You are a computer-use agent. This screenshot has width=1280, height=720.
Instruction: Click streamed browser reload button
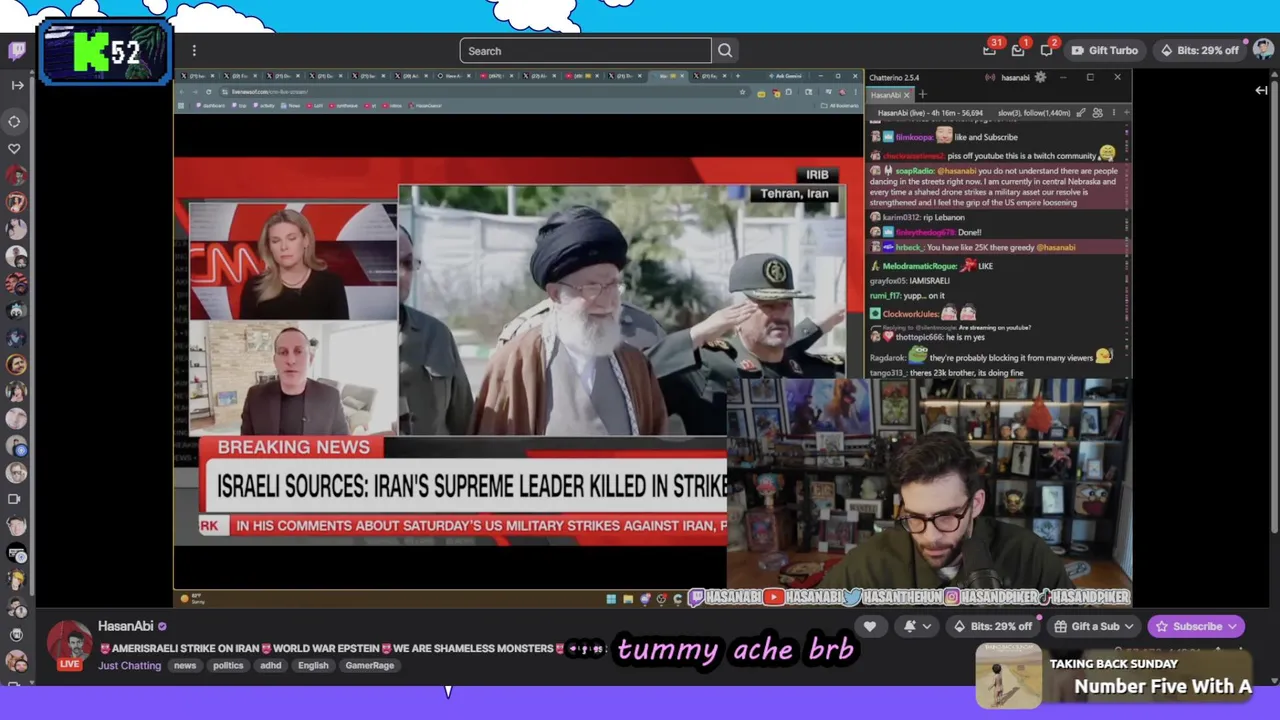pos(209,92)
